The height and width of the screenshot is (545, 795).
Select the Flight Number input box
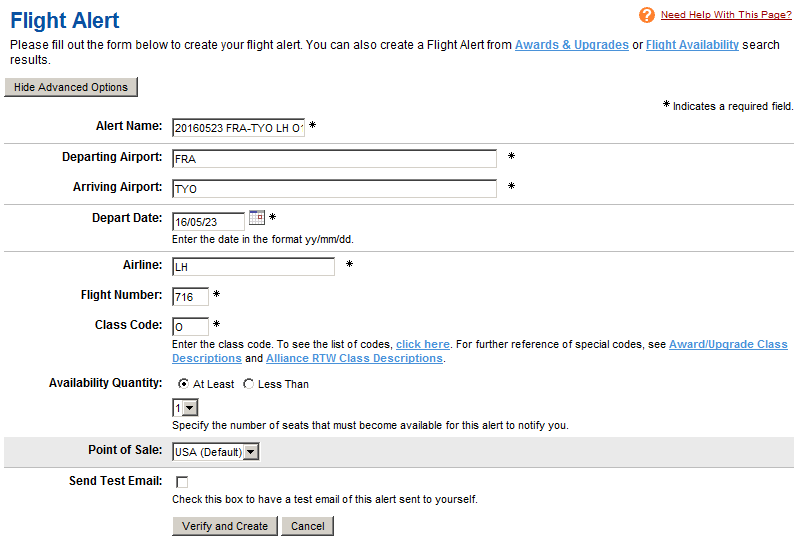(190, 297)
